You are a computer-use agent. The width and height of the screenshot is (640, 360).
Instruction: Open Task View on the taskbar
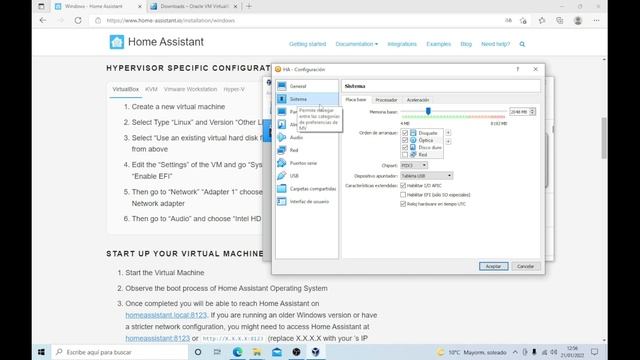click(217, 352)
